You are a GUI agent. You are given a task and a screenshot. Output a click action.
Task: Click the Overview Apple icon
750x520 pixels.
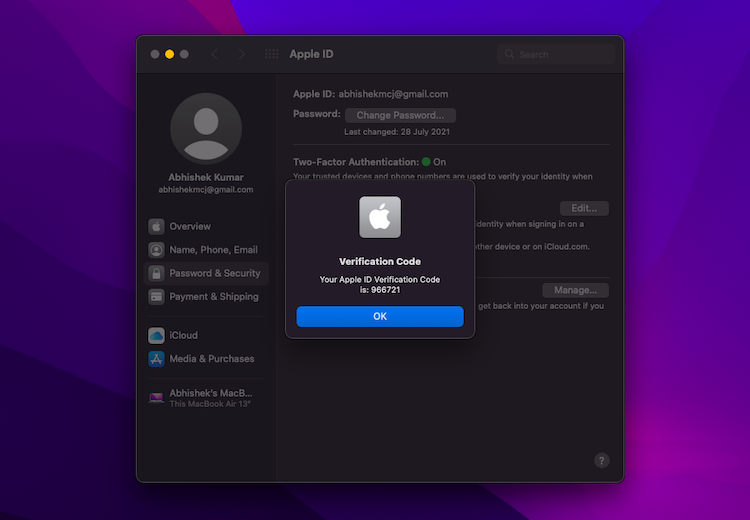[156, 226]
